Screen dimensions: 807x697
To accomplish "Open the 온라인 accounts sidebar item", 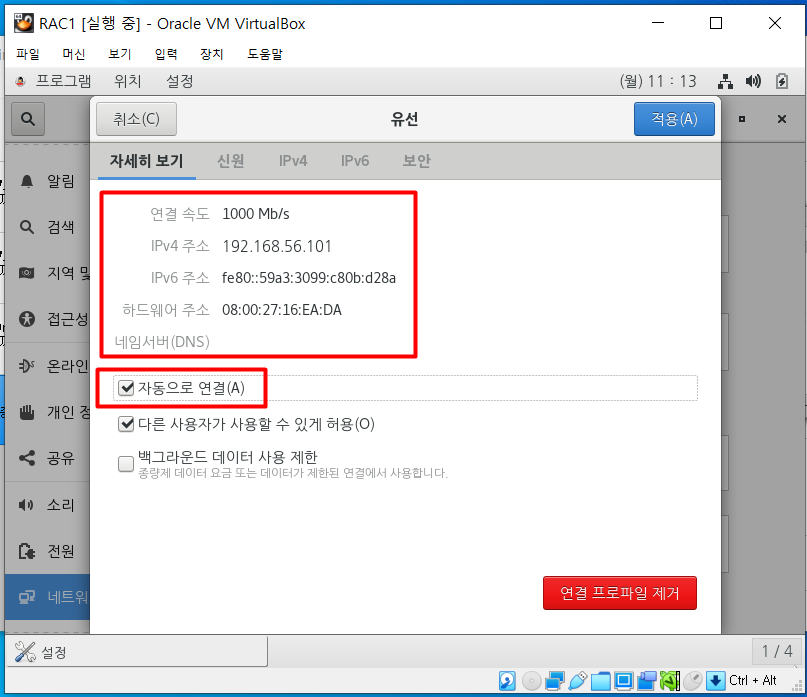I will point(47,366).
